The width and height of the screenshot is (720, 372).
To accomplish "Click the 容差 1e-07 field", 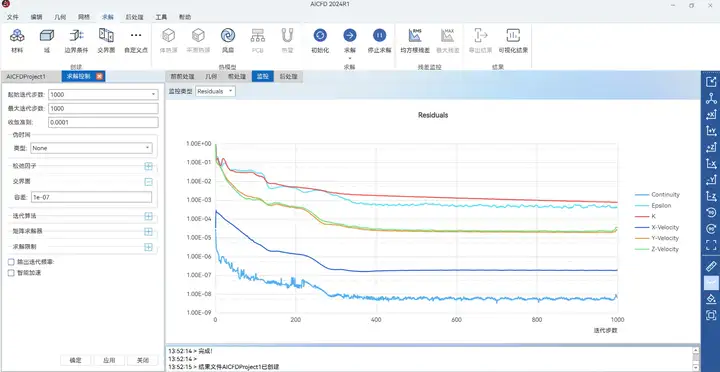I will [91, 197].
